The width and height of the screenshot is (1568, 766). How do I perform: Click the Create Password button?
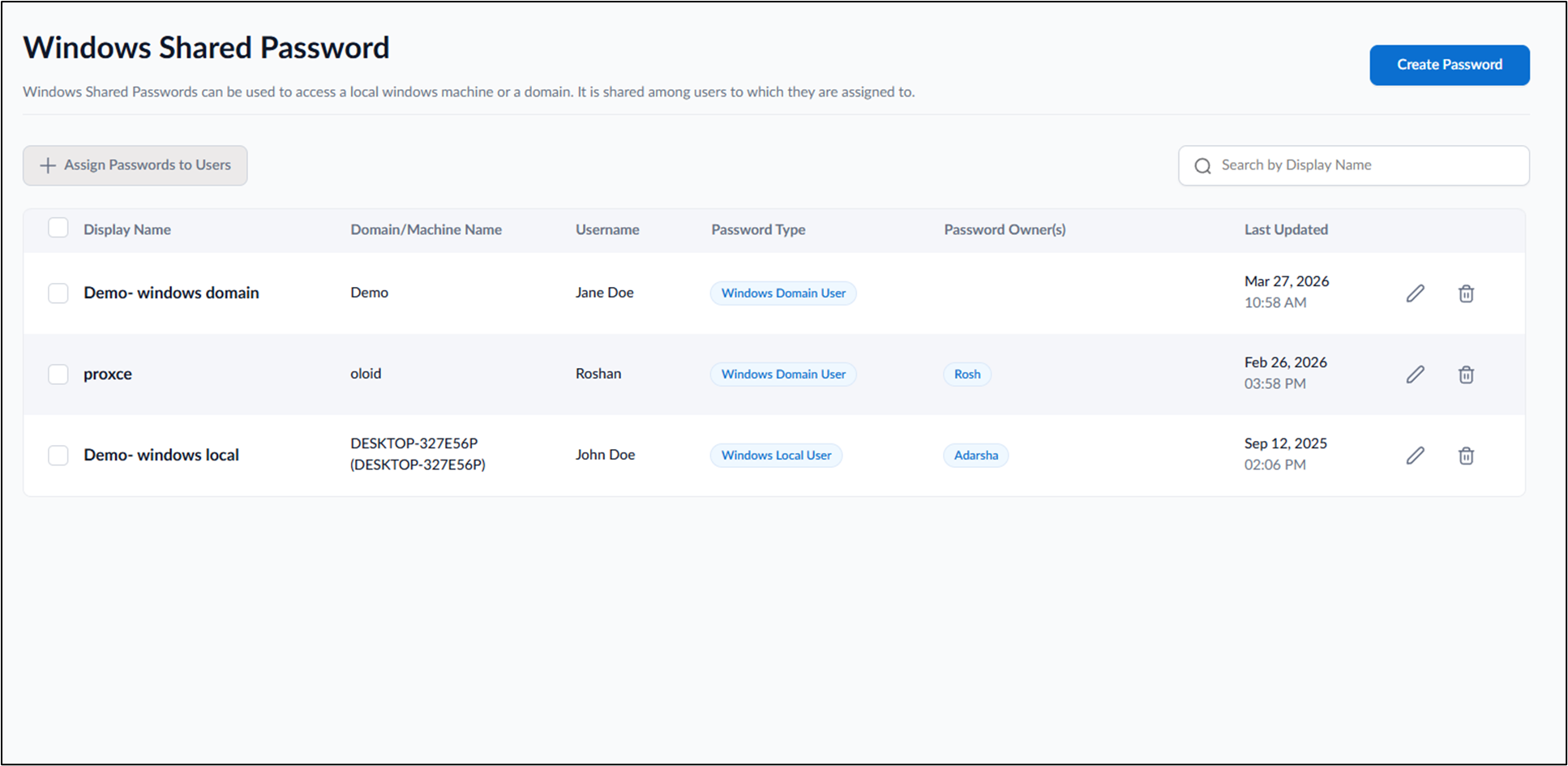coord(1450,65)
